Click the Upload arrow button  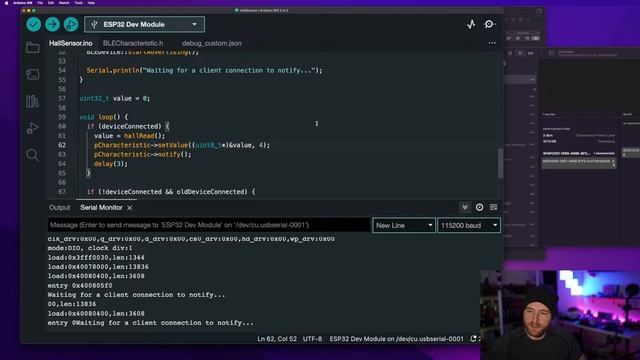(52, 24)
